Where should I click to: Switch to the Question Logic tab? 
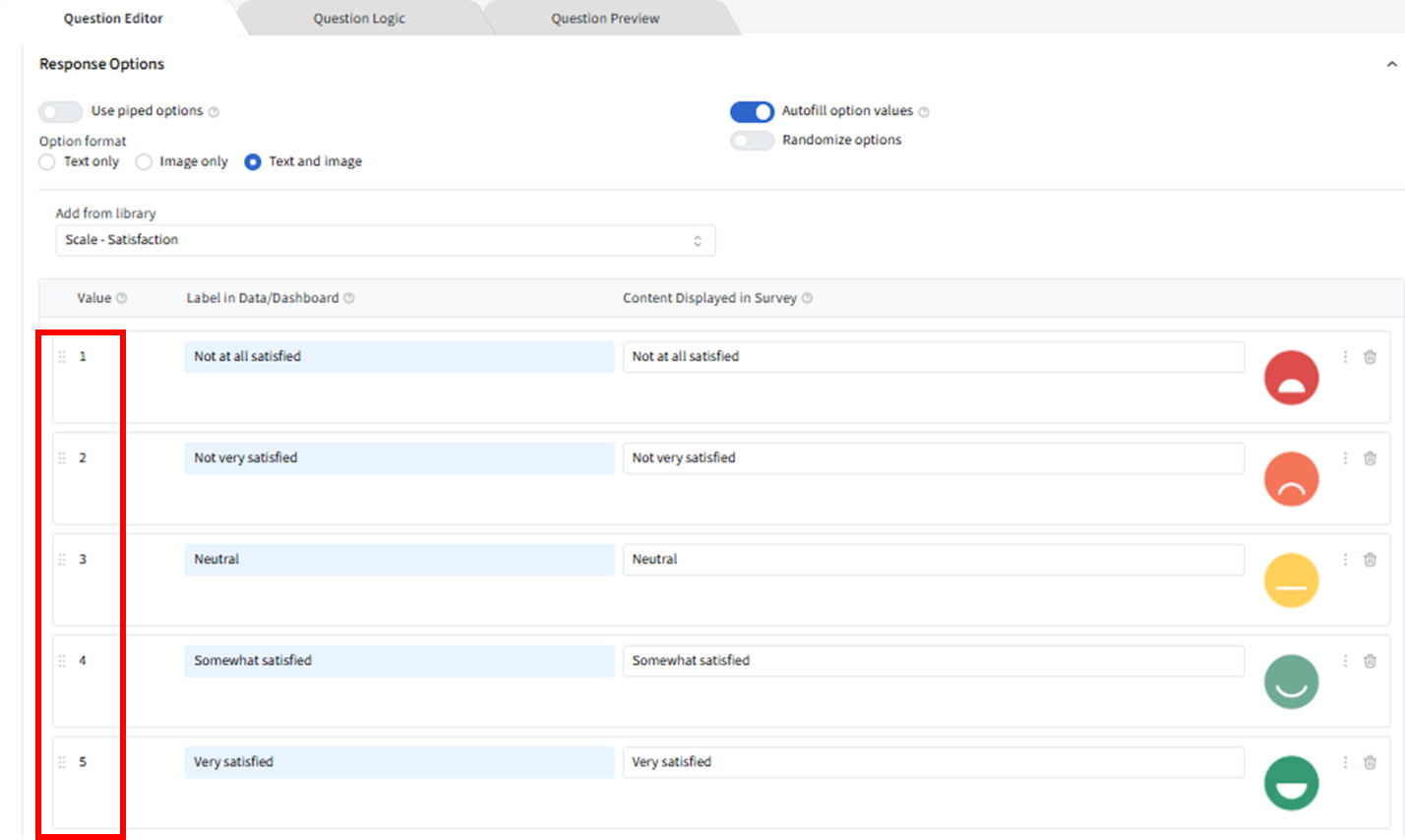359,19
